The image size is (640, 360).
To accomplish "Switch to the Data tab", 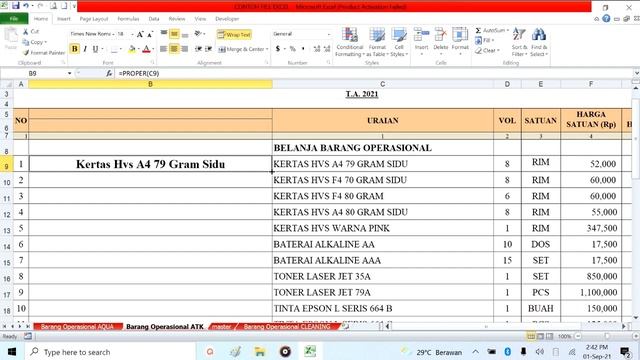I will [x=154, y=19].
